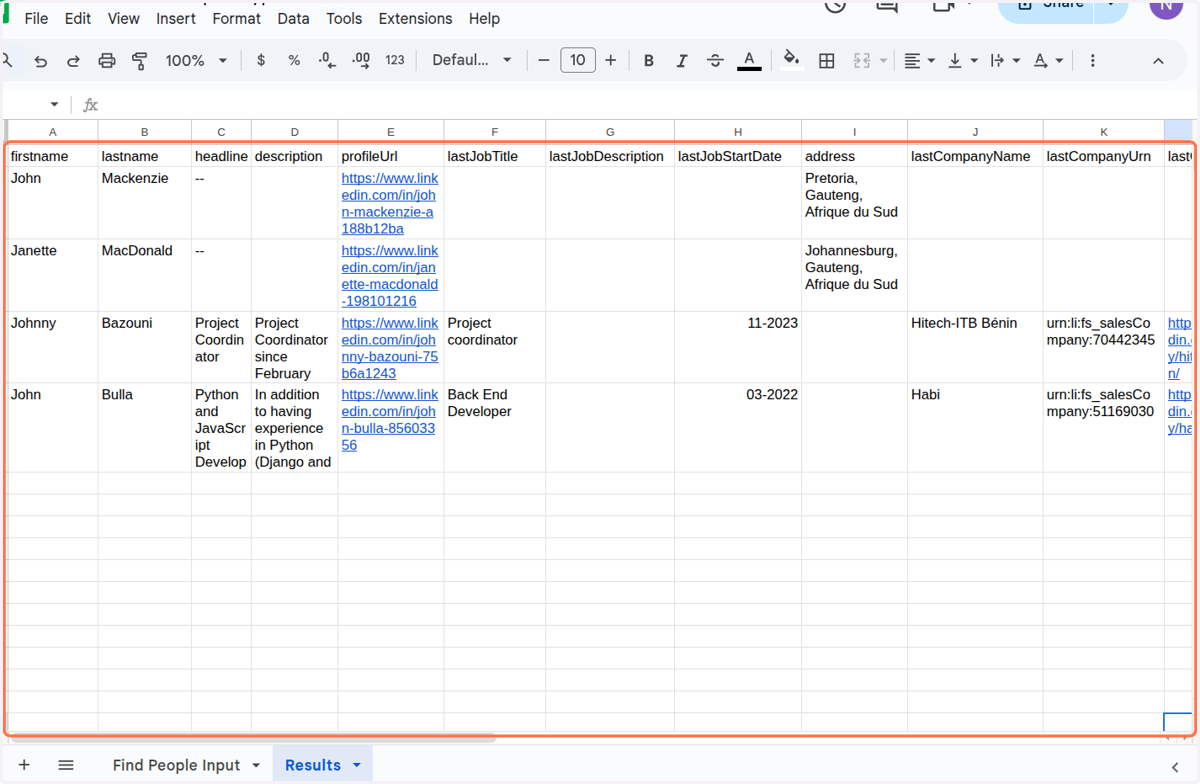Decrease font size minus button

544,60
